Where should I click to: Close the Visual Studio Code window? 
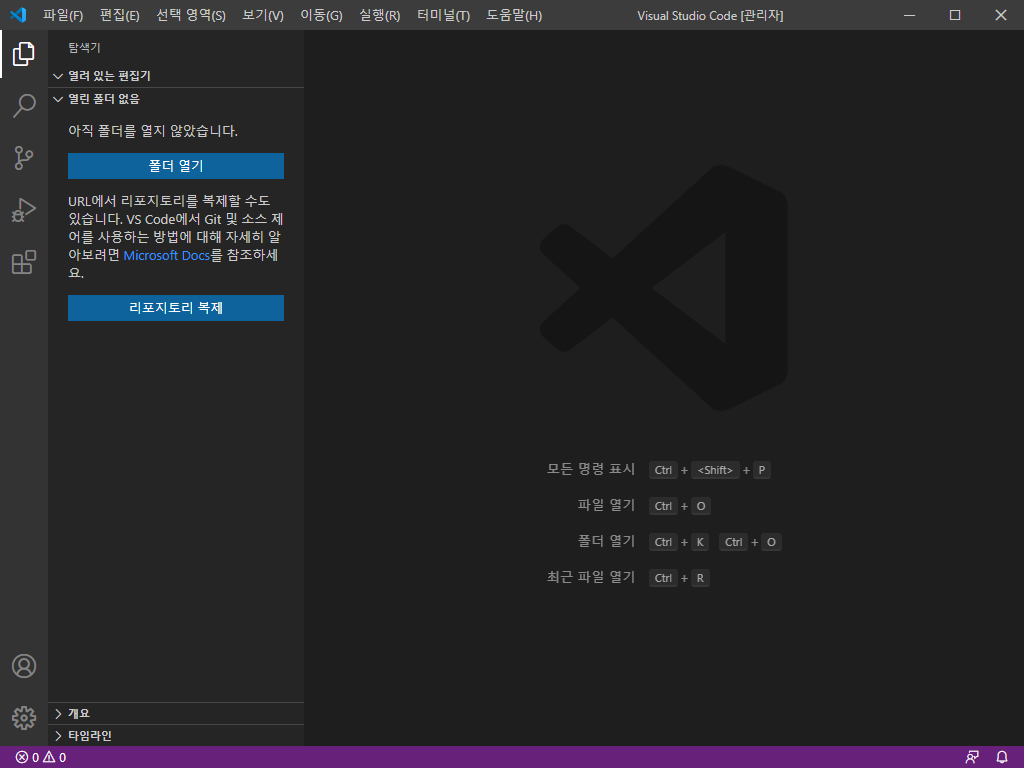(x=1000, y=15)
